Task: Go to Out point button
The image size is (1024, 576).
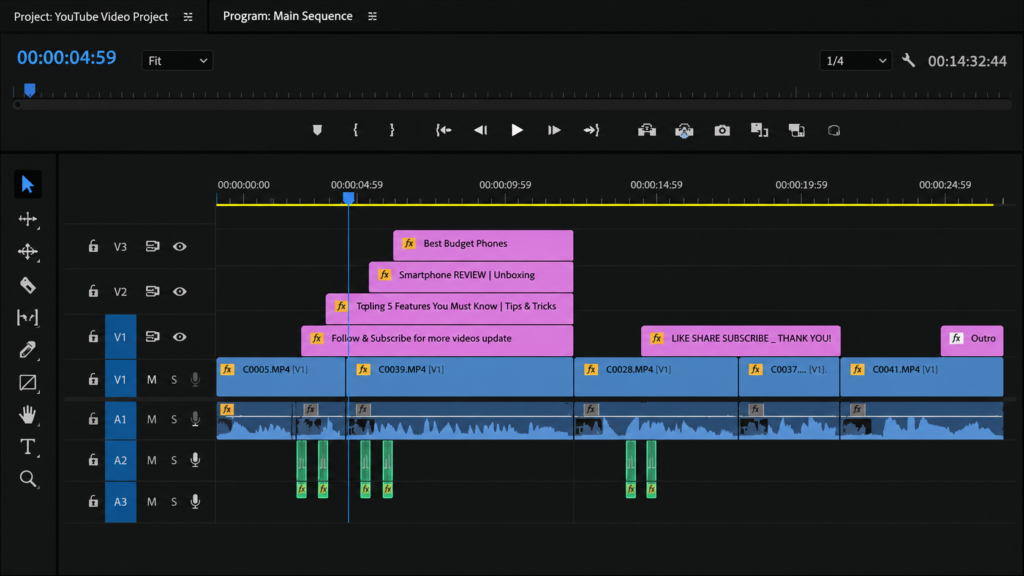Action: [592, 130]
